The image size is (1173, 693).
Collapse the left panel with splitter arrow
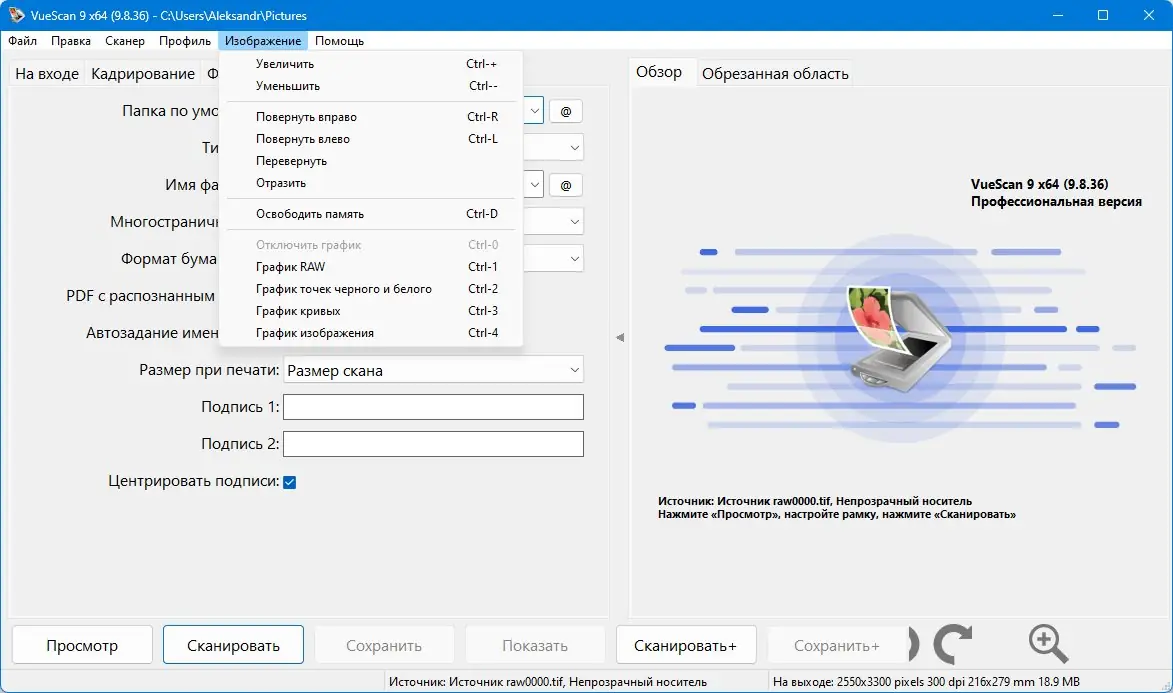[620, 338]
